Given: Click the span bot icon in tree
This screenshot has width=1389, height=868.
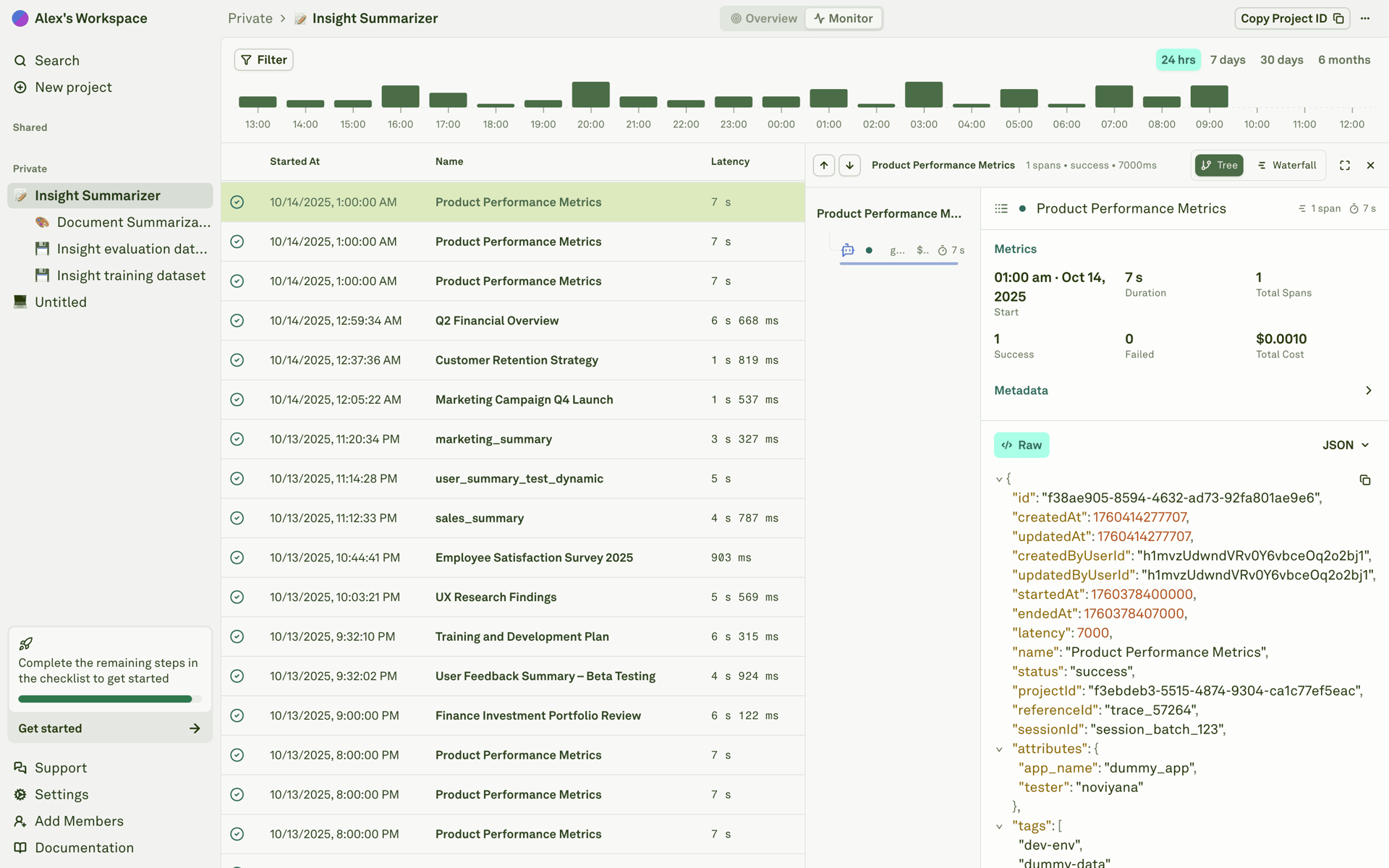Looking at the screenshot, I should (848, 250).
